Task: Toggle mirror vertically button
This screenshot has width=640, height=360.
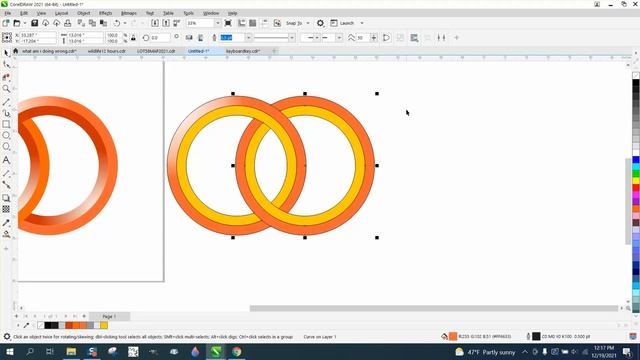Action: (x=200, y=38)
